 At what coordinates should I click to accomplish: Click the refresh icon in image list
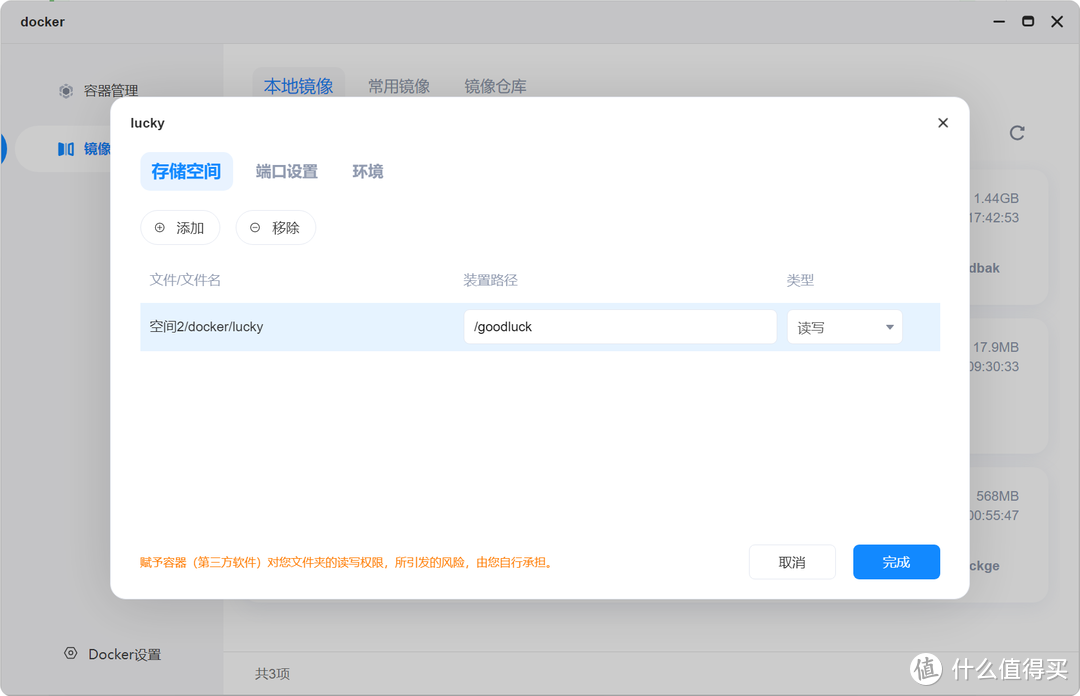click(1017, 133)
